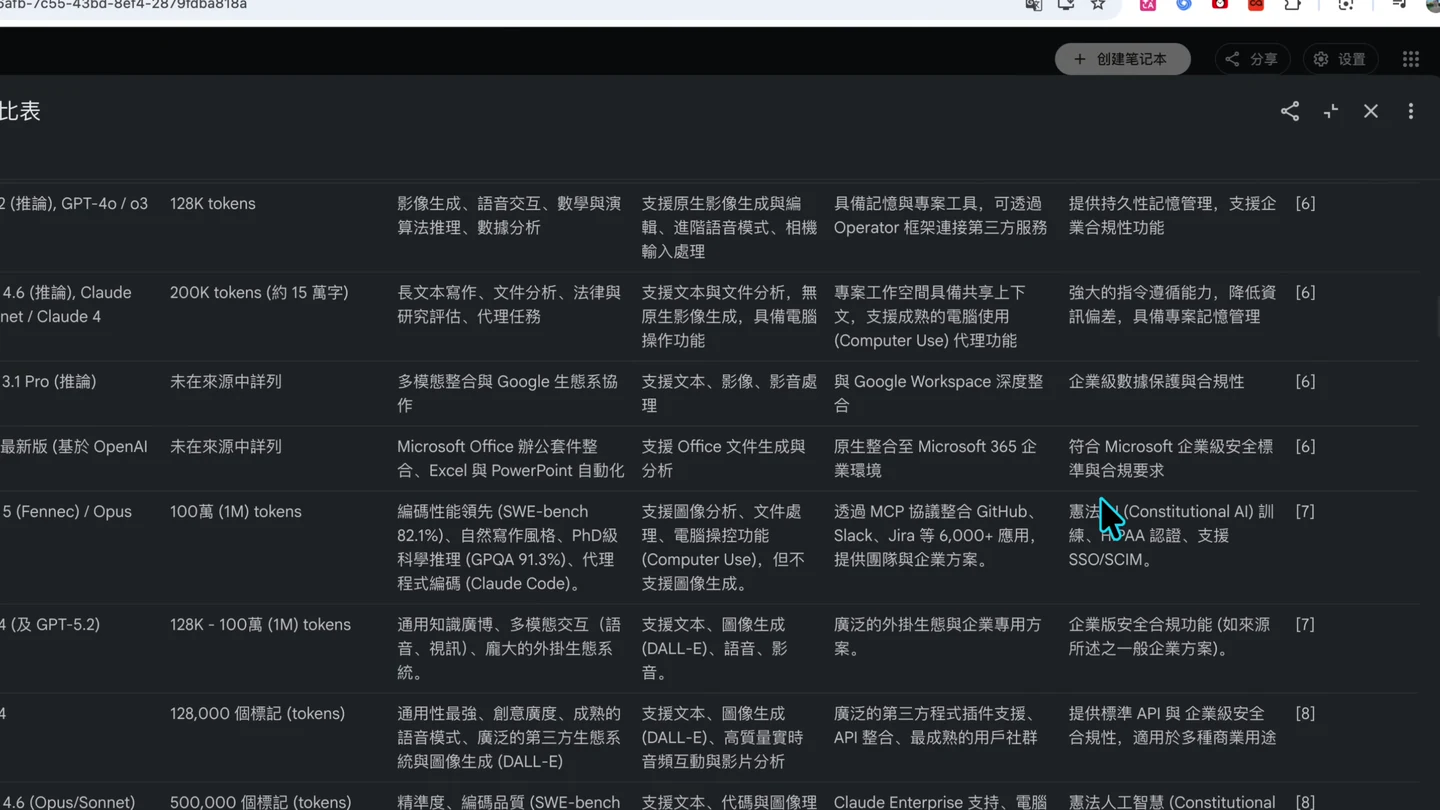Click the '強大的指令遵循能力' cell
This screenshot has width=1440, height=810.
1172,304
